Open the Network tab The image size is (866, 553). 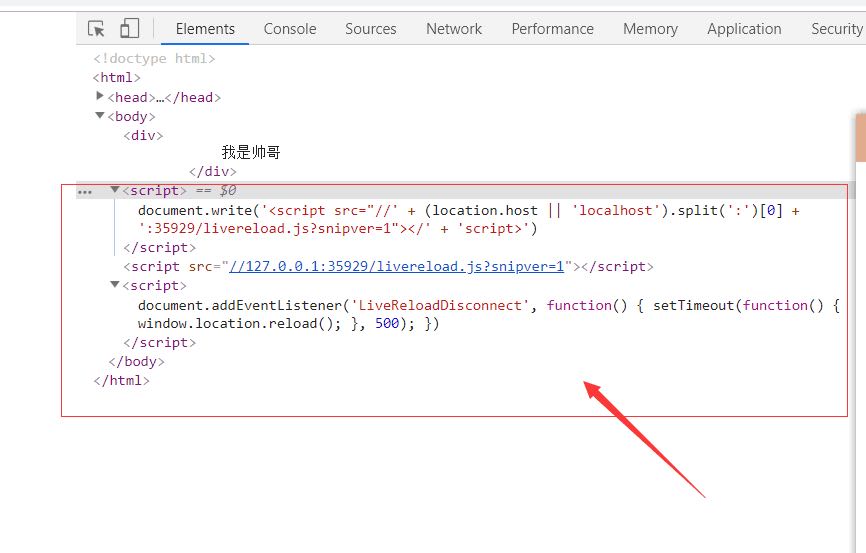tap(454, 29)
